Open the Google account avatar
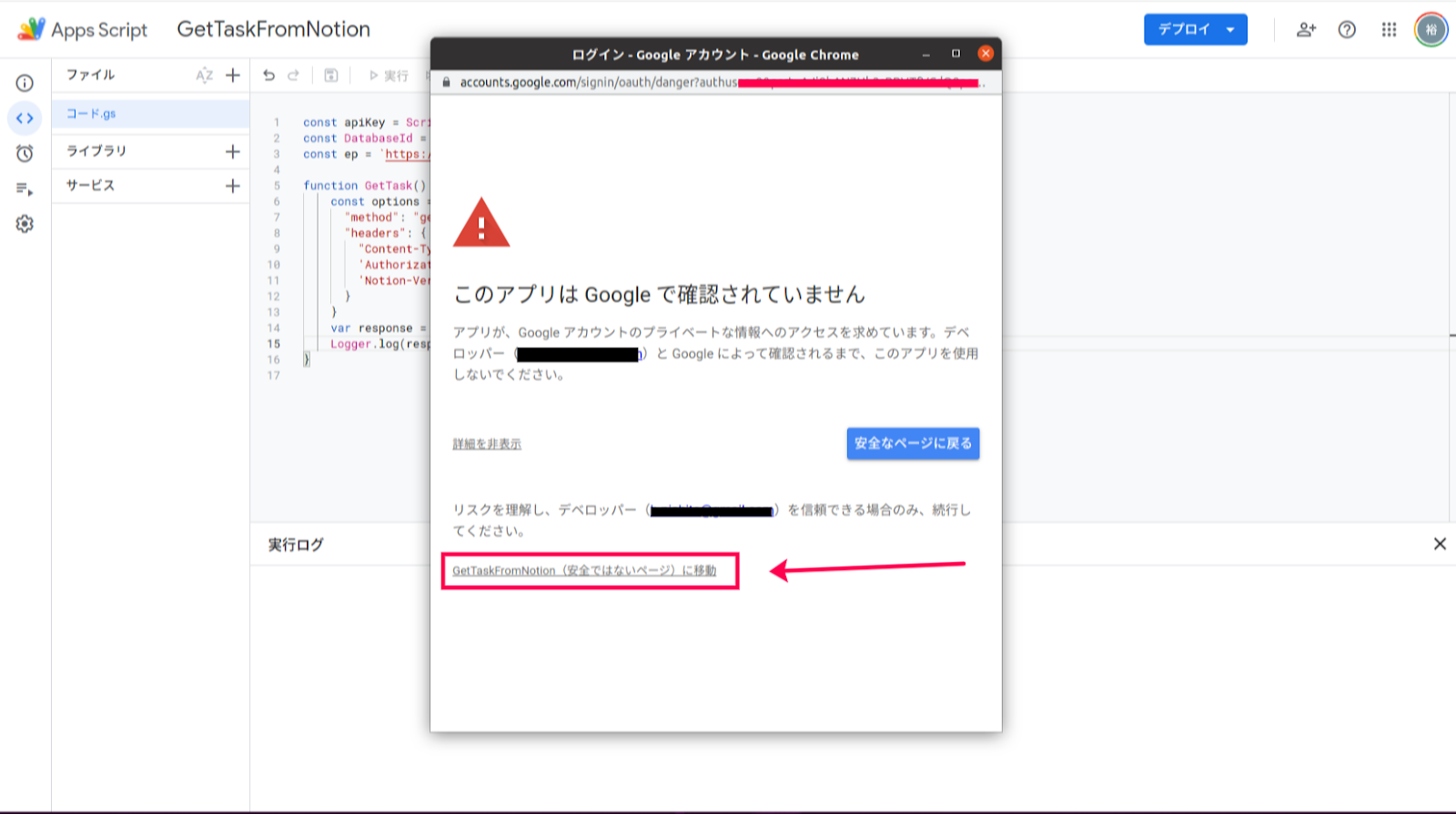The image size is (1456, 814). pos(1431,29)
